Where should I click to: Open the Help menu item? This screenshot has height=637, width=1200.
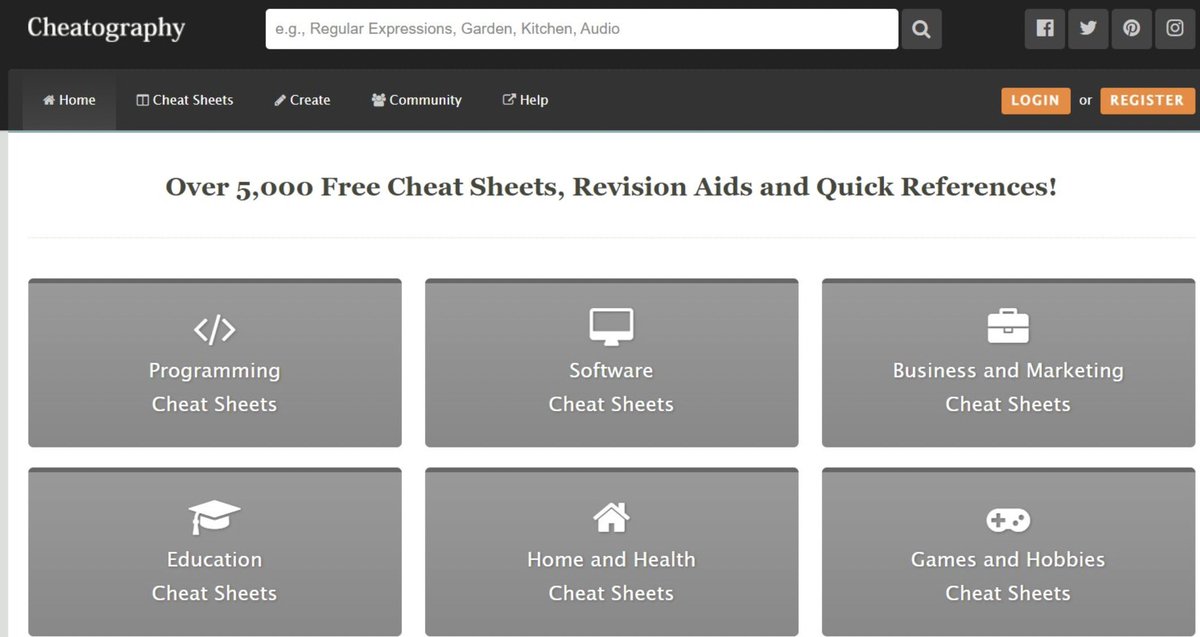(x=525, y=100)
